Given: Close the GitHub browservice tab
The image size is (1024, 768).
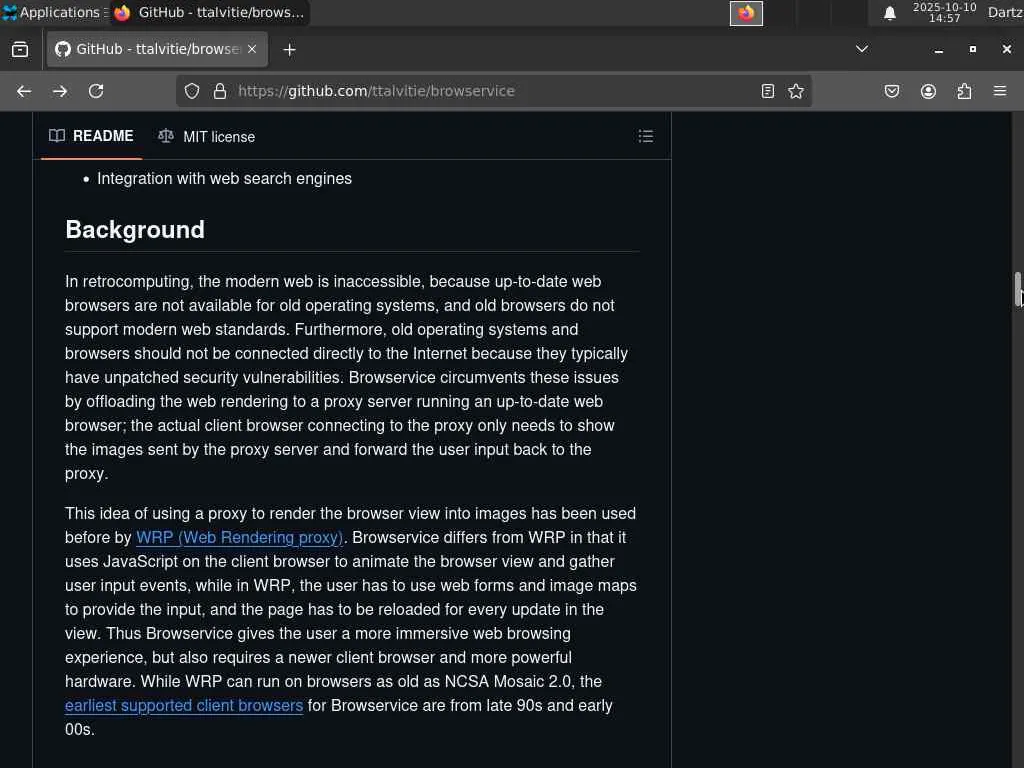Looking at the screenshot, I should (x=252, y=49).
